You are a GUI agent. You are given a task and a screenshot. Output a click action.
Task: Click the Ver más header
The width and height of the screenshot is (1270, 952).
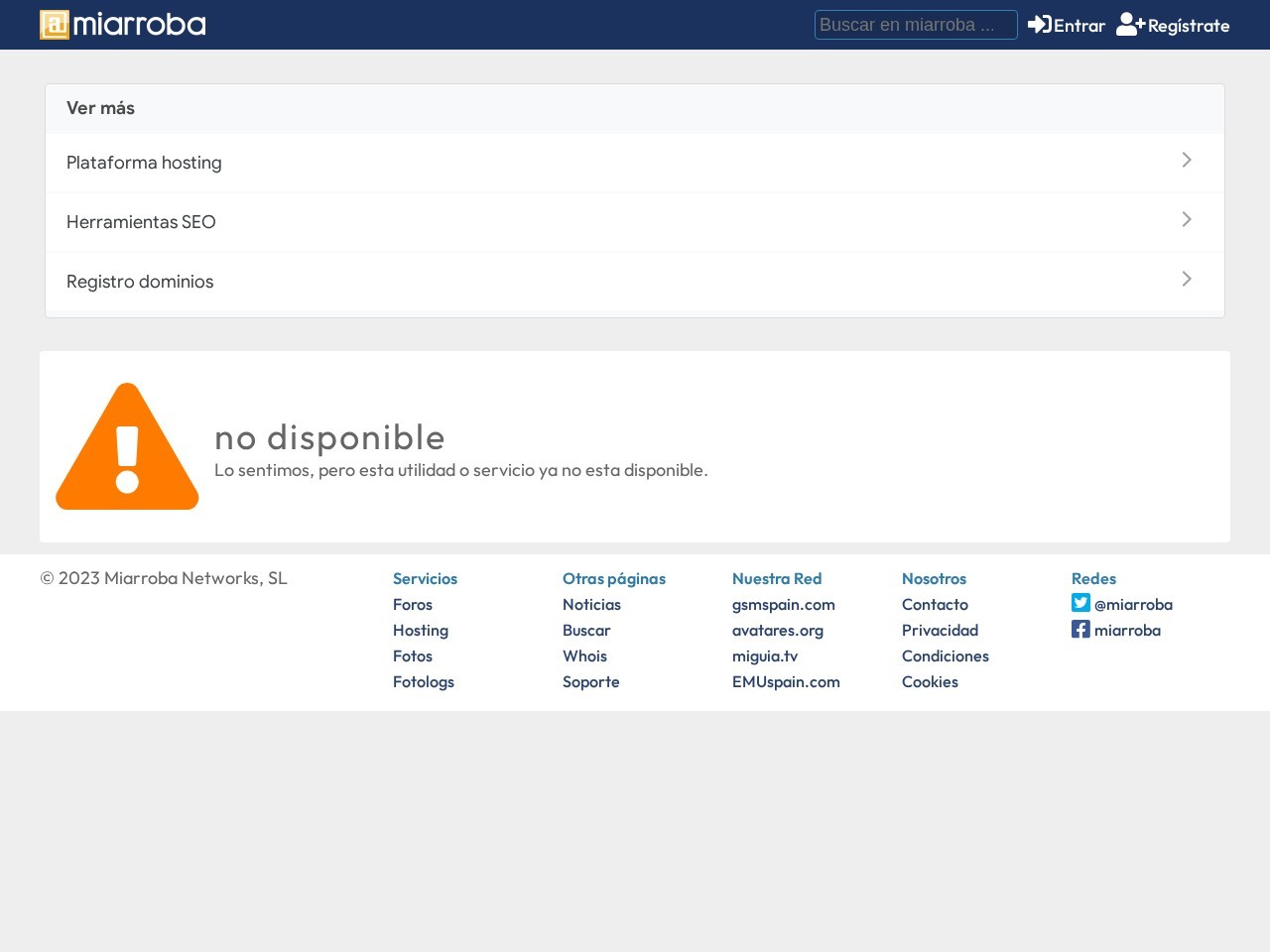(x=635, y=108)
